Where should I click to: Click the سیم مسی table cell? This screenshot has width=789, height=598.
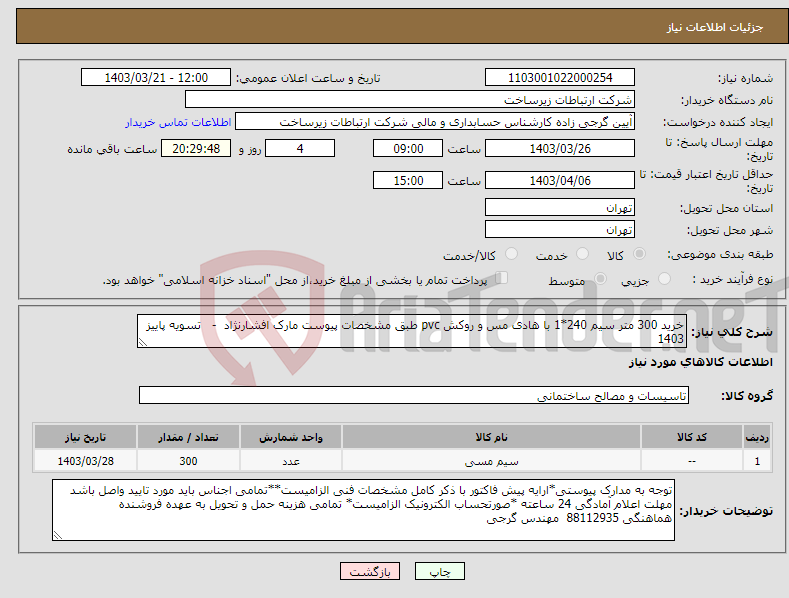[x=491, y=461]
